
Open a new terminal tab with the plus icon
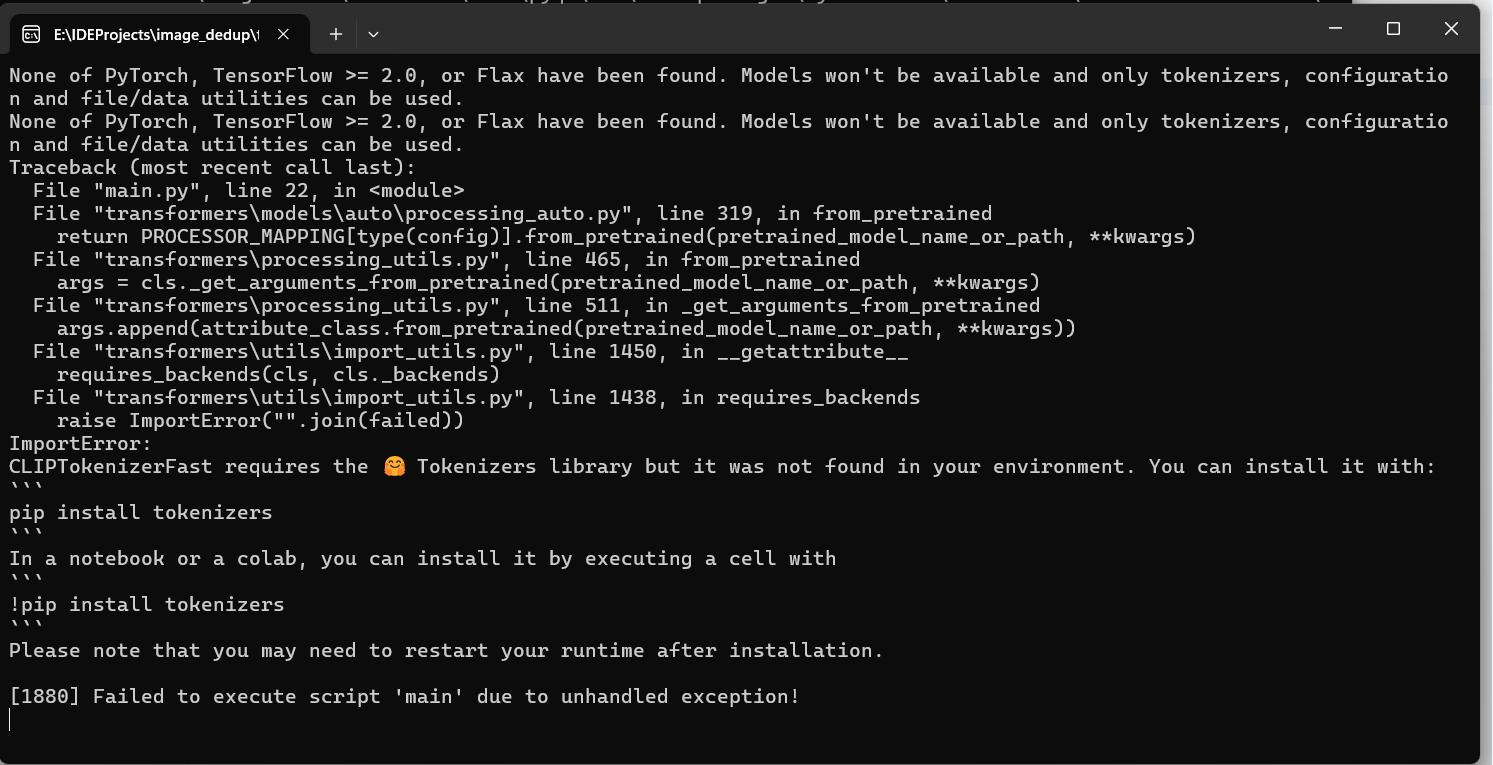(x=336, y=33)
